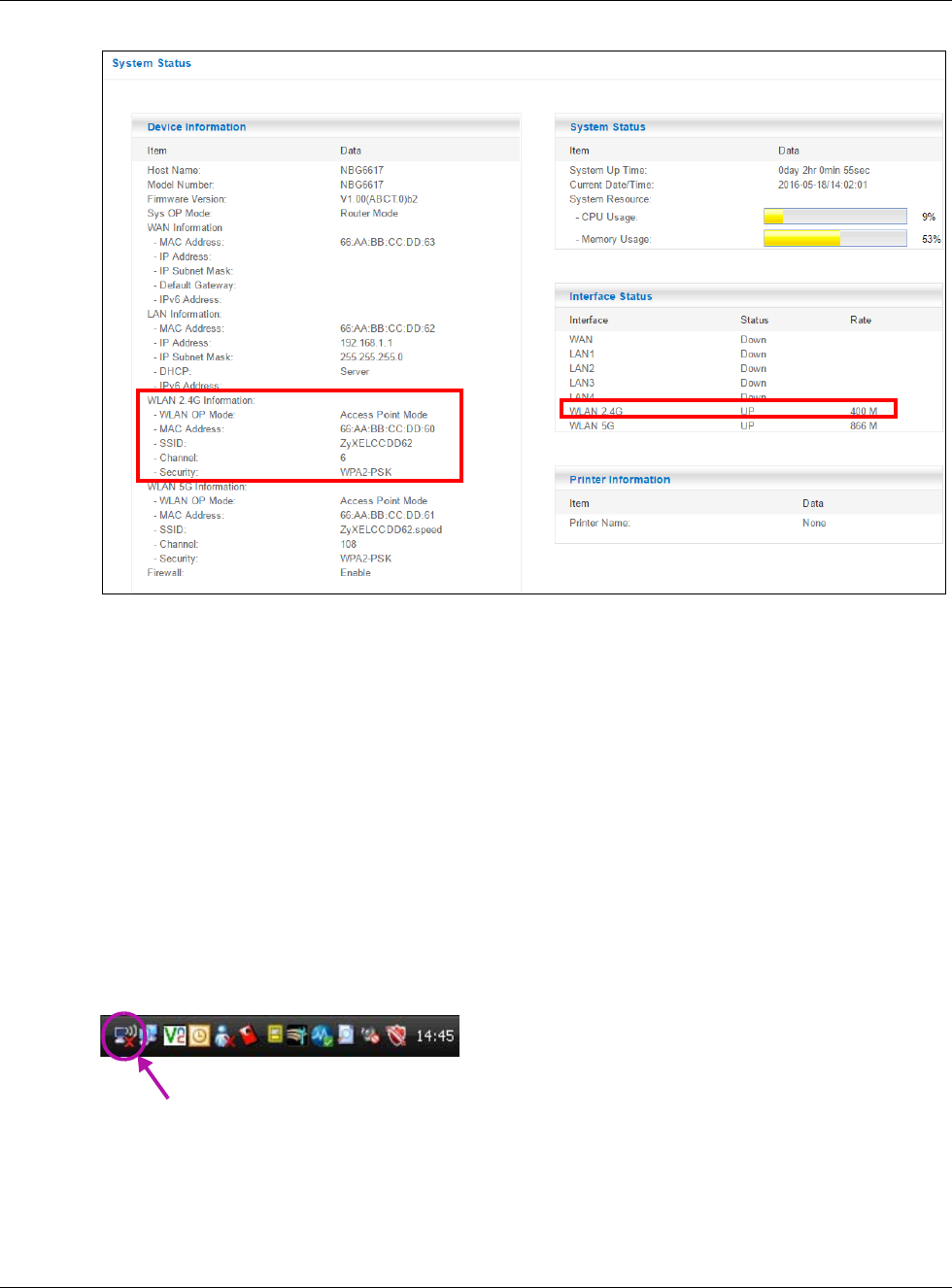Screen dimensions: 952x1288
Task: Click date/time value 2016-05-18/14:02:01
Action: (823, 185)
